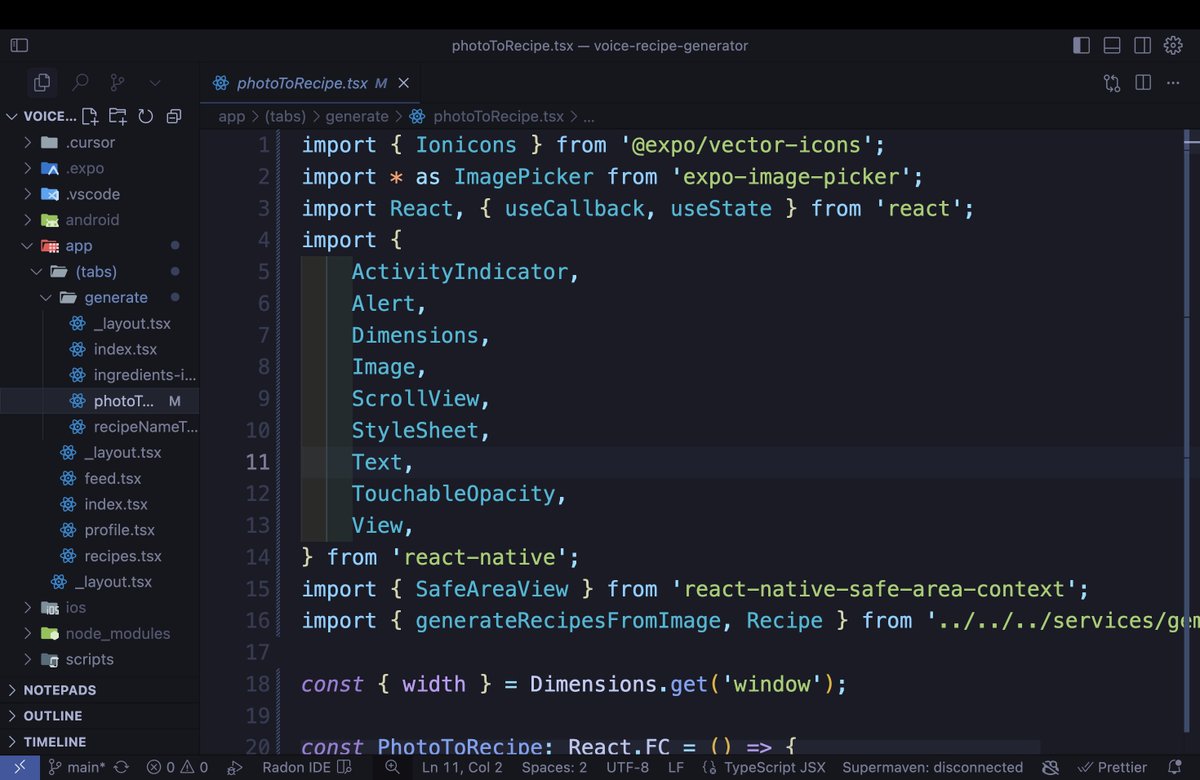Expand the .expo folder
This screenshot has width=1200, height=780.
[100, 168]
